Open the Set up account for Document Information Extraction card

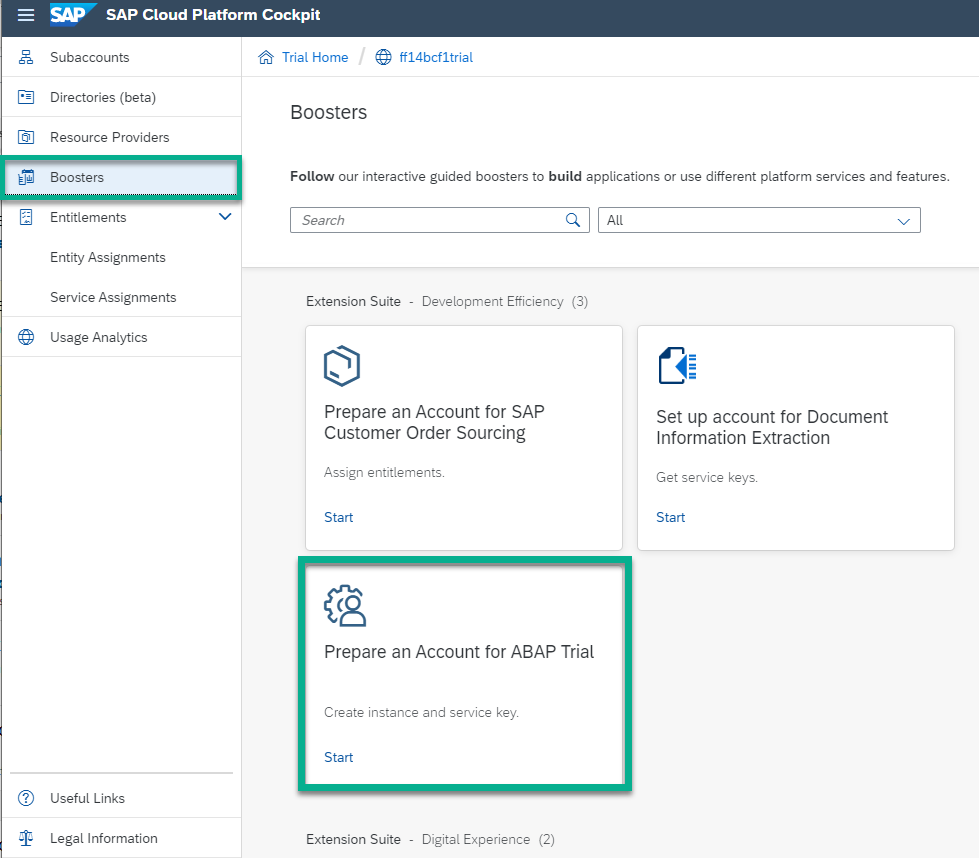(795, 438)
